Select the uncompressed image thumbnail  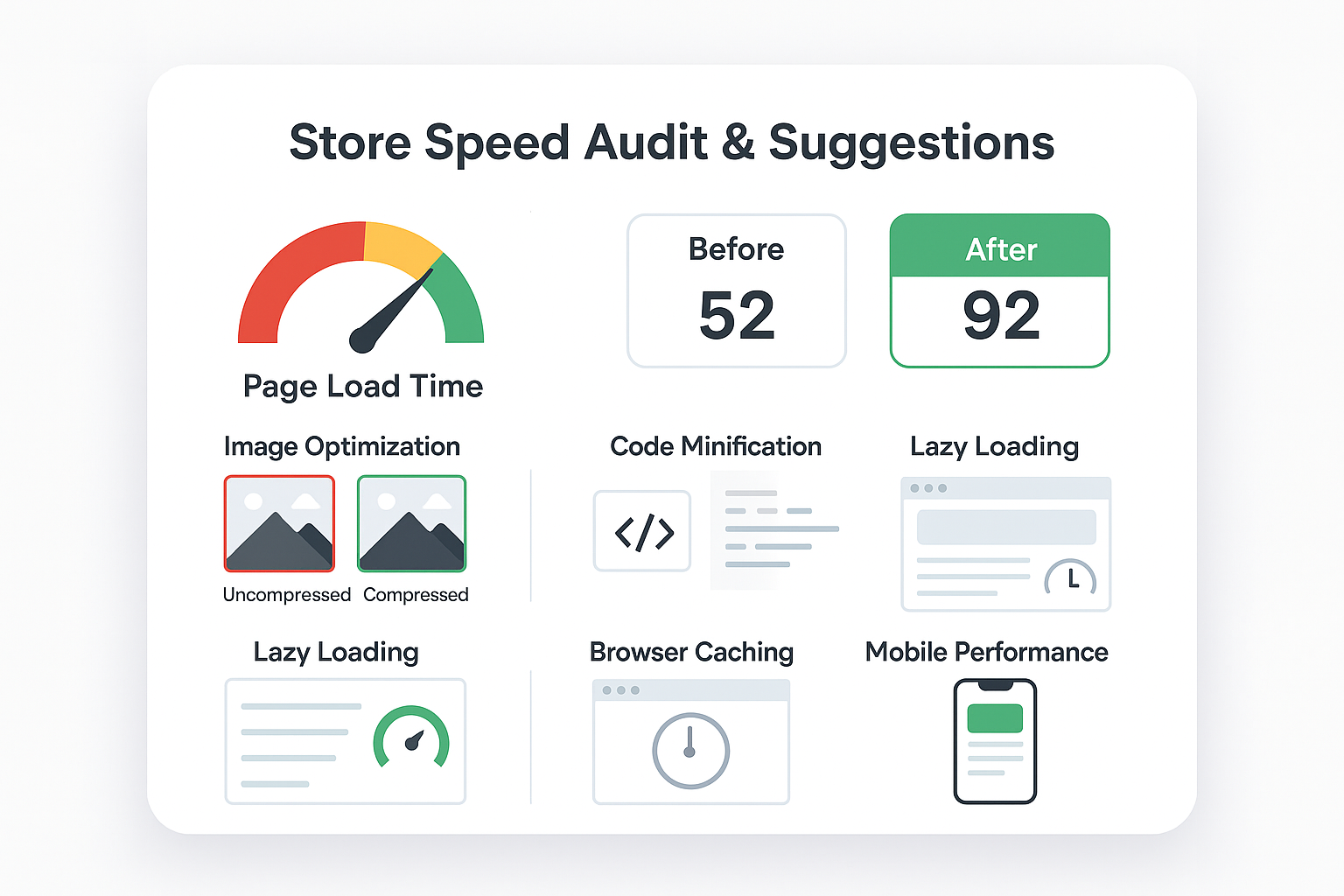pyautogui.click(x=279, y=523)
